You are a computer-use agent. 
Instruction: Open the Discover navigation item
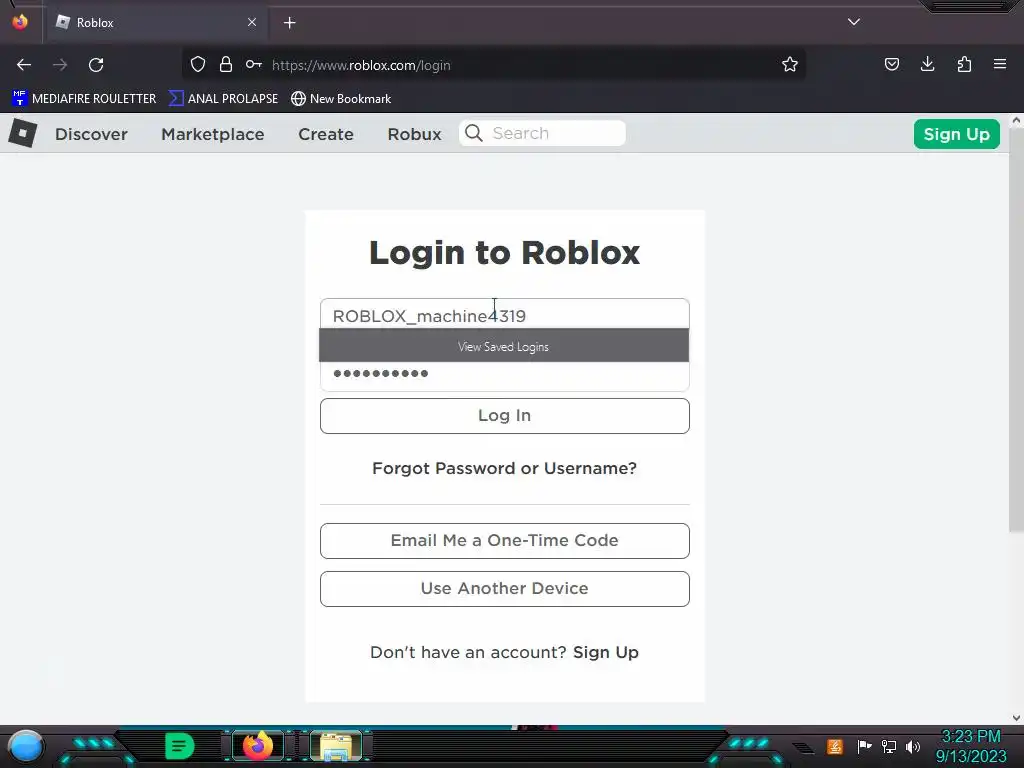[x=91, y=134]
